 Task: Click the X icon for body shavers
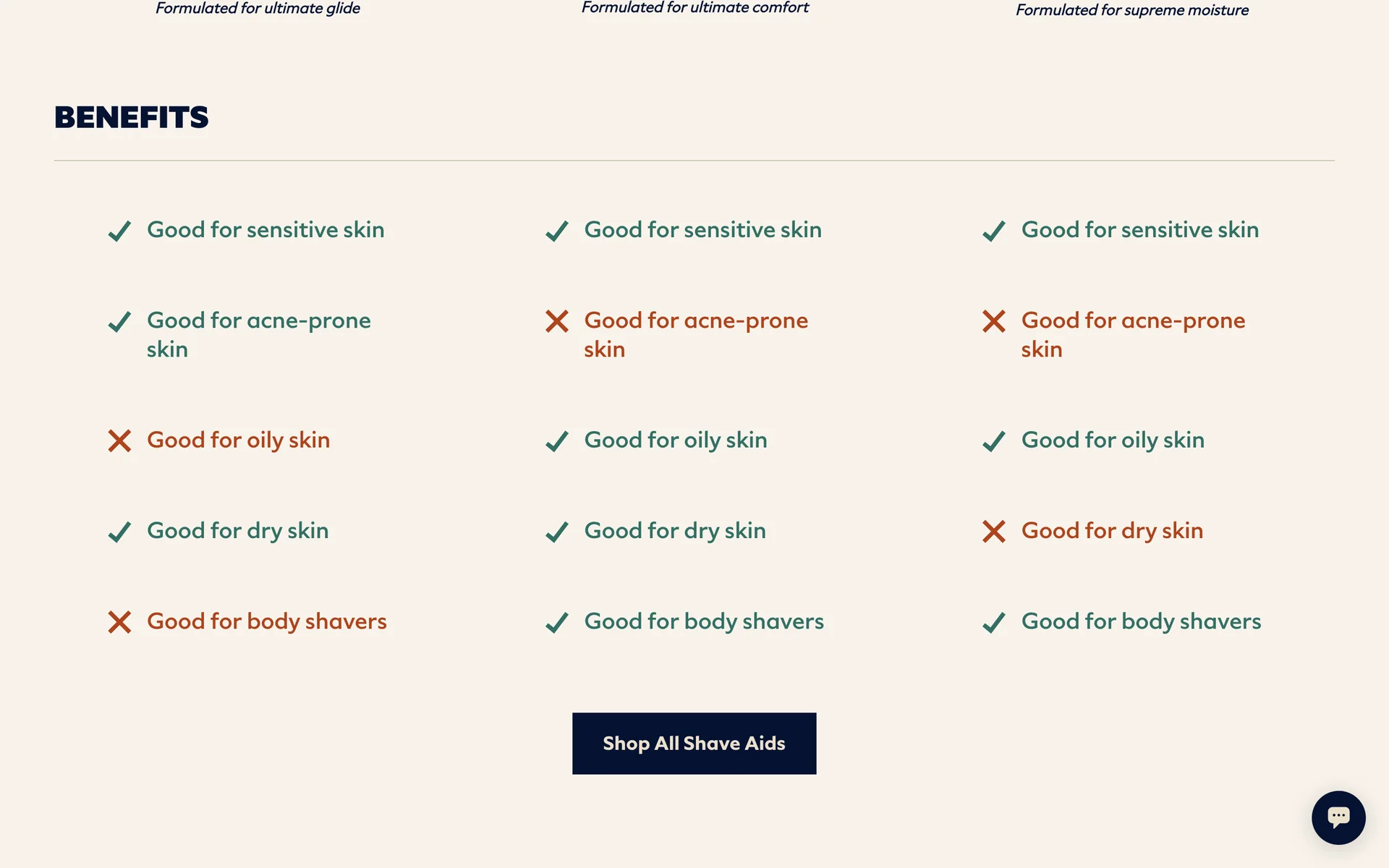119,622
